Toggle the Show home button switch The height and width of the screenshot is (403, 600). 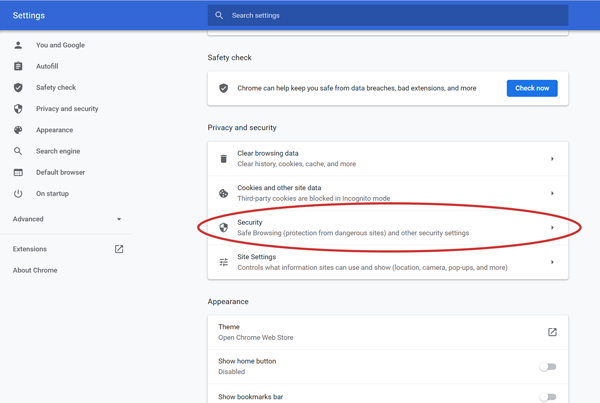[x=548, y=367]
